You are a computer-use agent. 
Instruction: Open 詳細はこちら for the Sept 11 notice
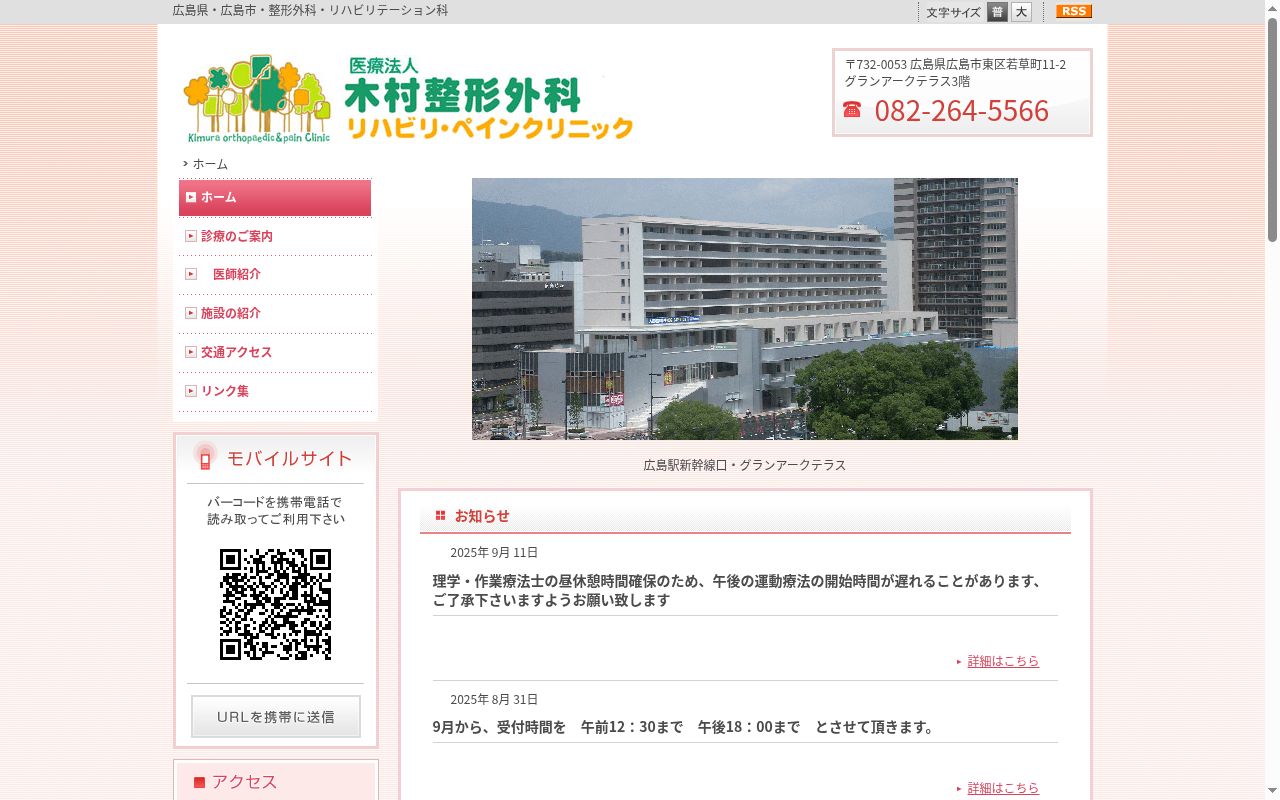(x=1003, y=661)
